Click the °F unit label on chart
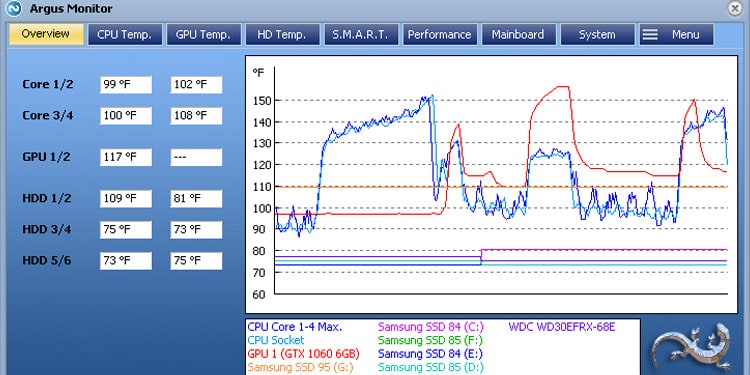 [x=258, y=72]
